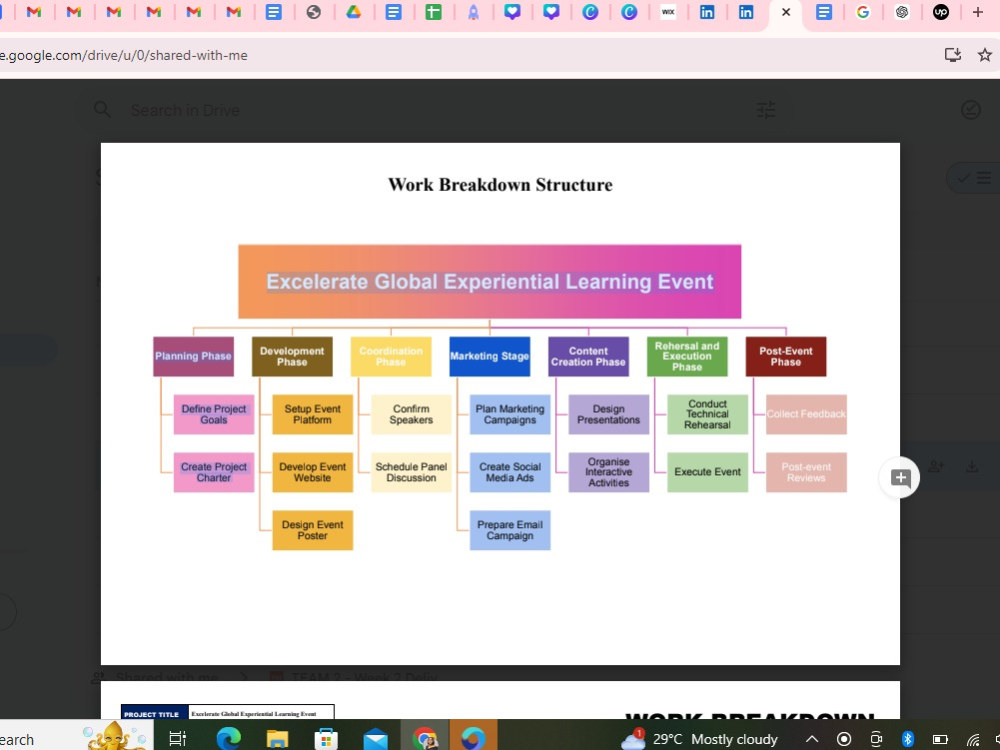Click the Drive search magnifier icon
The image size is (1000, 750).
pos(102,110)
